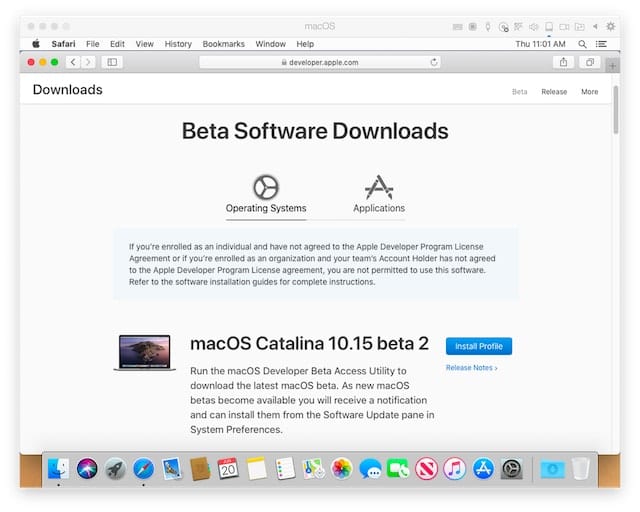Click the Share icon in Safari toolbar
Viewport: 640px width, 512px height.
click(564, 62)
